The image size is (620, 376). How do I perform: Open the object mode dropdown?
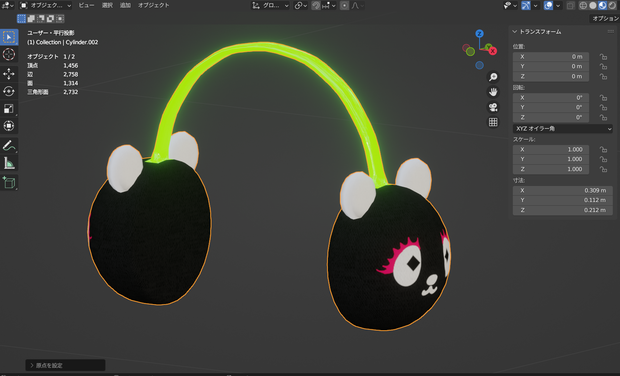(45, 5)
